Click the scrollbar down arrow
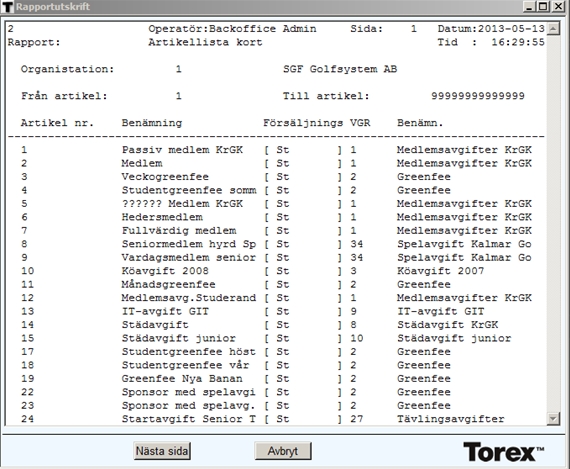570x469 pixels. pos(553,418)
